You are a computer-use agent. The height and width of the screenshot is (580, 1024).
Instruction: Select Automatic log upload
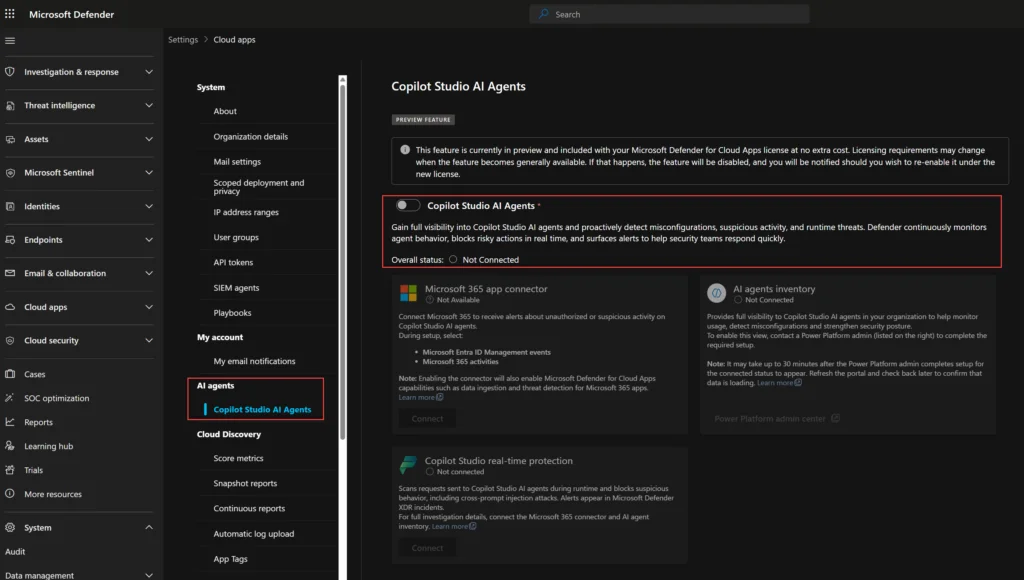click(254, 534)
